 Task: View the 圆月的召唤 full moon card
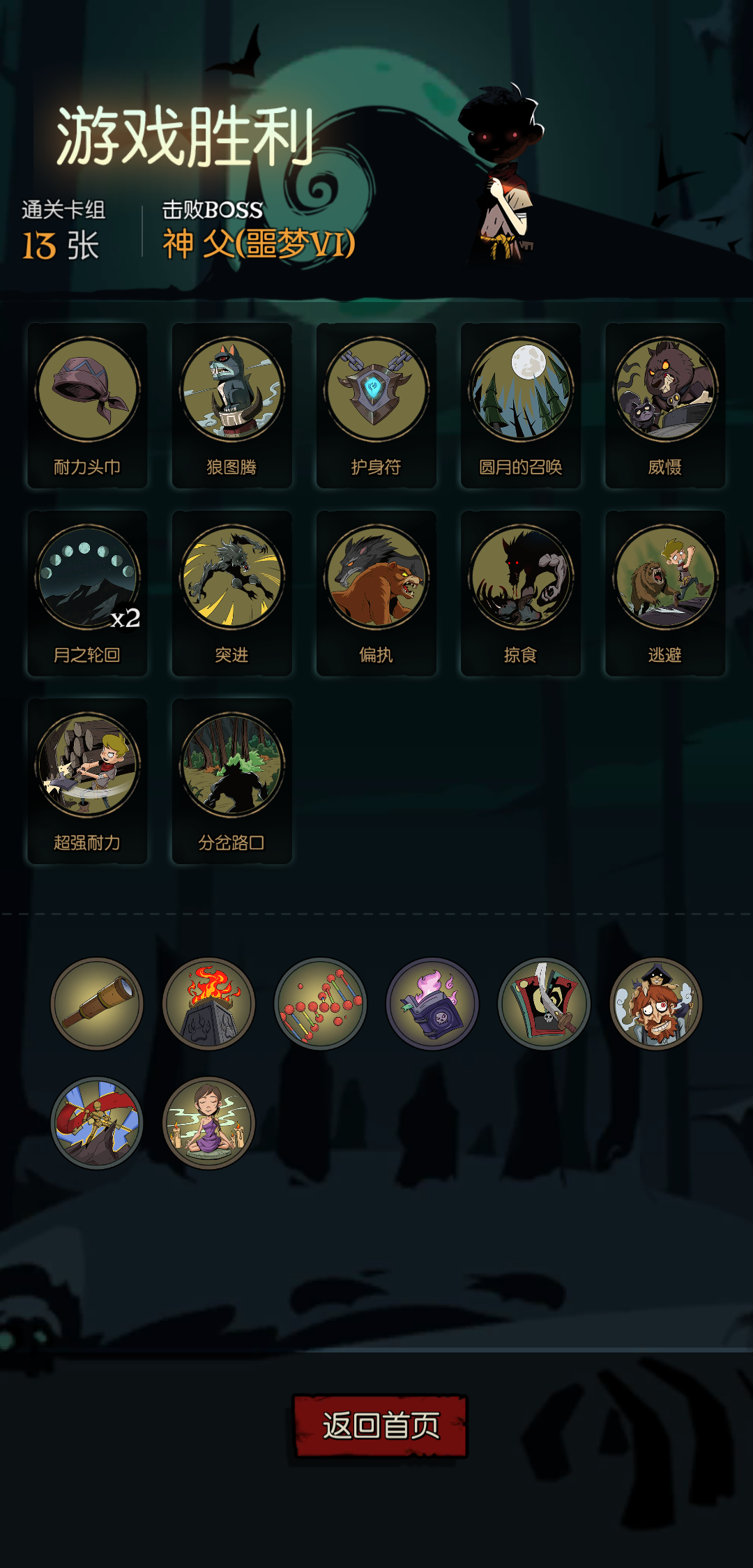click(520, 405)
